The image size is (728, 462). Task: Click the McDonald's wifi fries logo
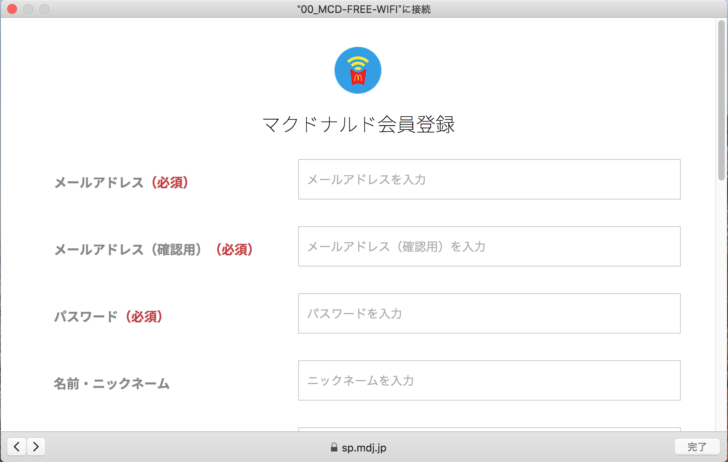pos(358,70)
